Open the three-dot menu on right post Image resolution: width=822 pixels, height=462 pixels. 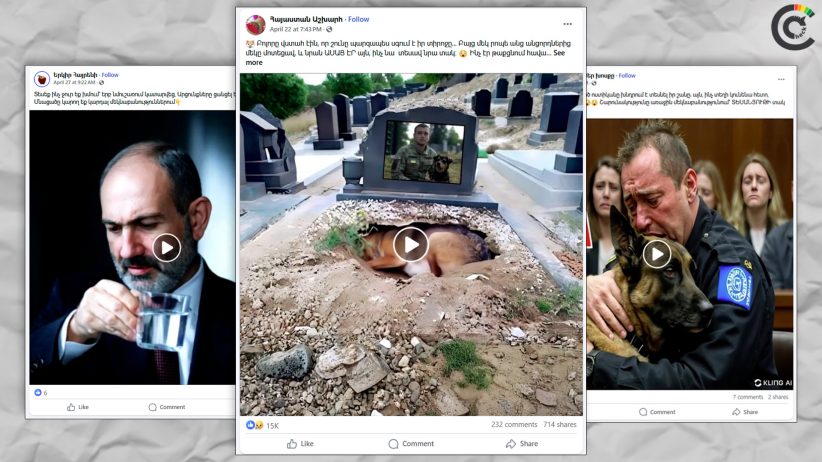click(781, 79)
